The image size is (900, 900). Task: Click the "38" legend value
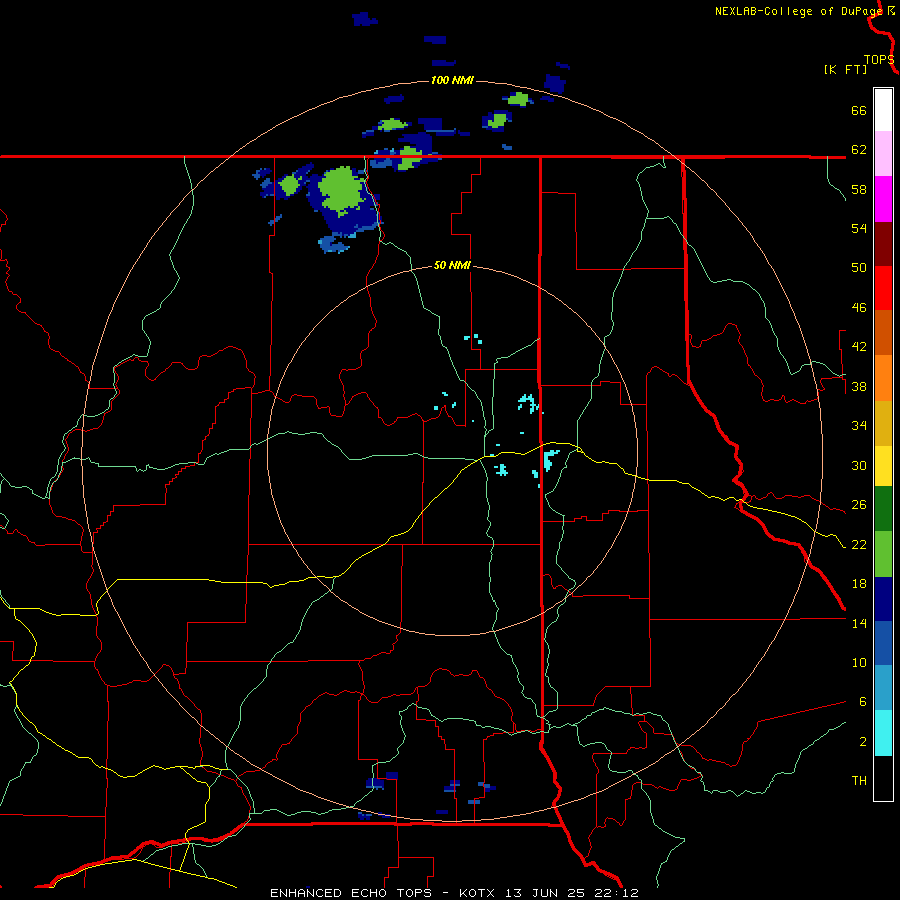pyautogui.click(x=859, y=386)
